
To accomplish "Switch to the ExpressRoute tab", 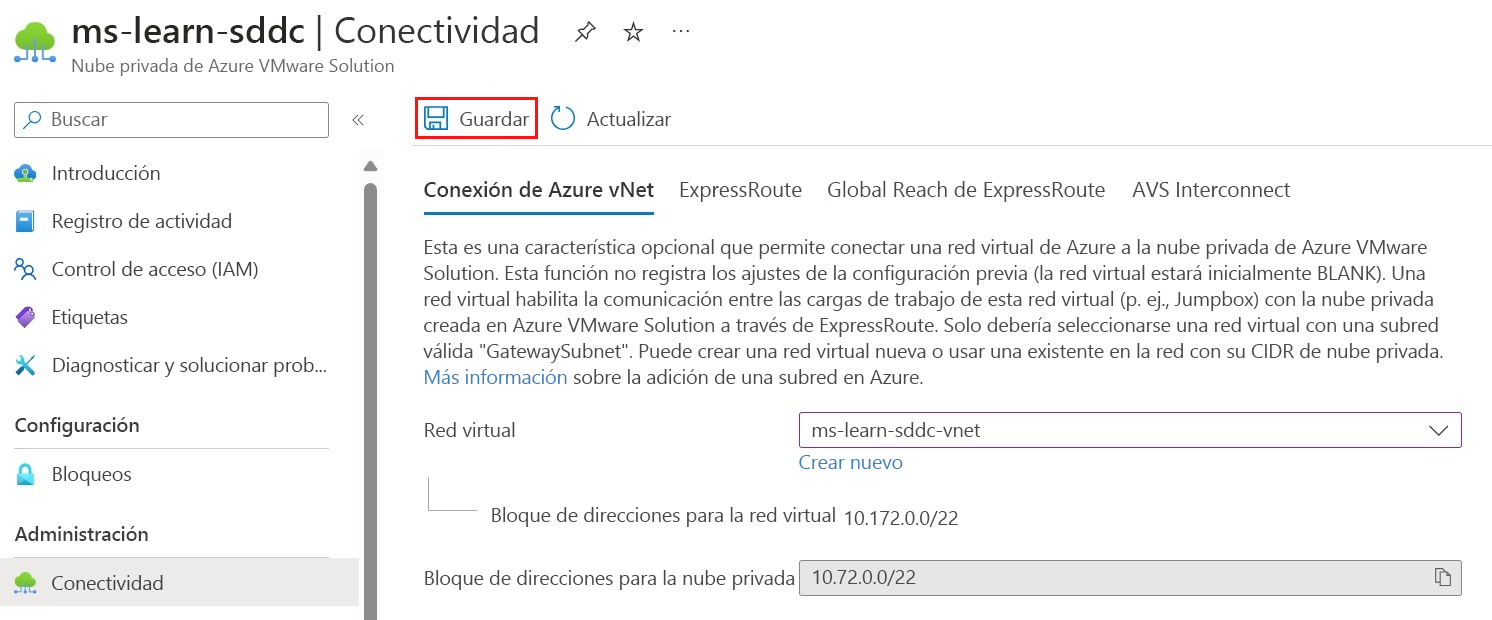I will [740, 189].
